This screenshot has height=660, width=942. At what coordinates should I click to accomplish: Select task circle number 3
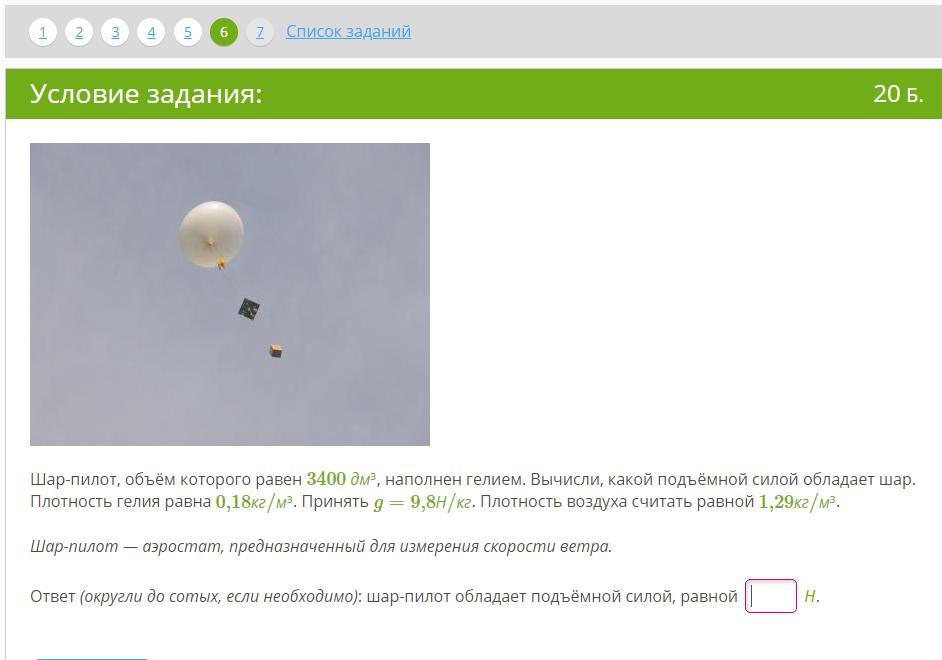tap(115, 32)
